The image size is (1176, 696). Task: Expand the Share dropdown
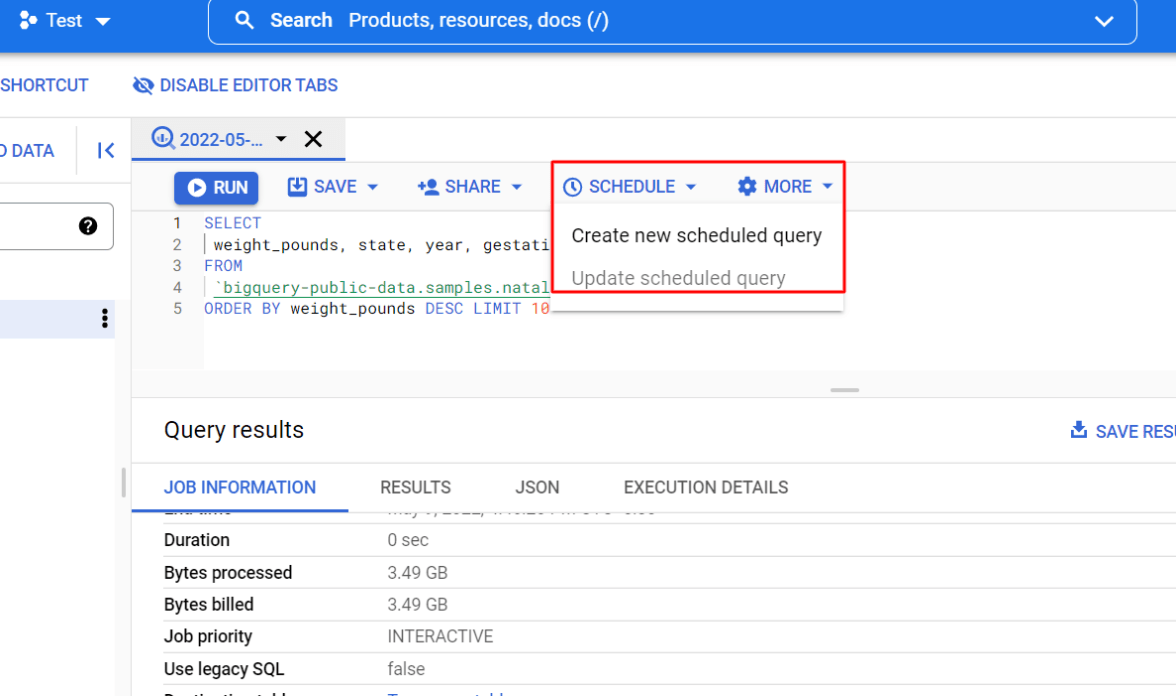[x=517, y=187]
